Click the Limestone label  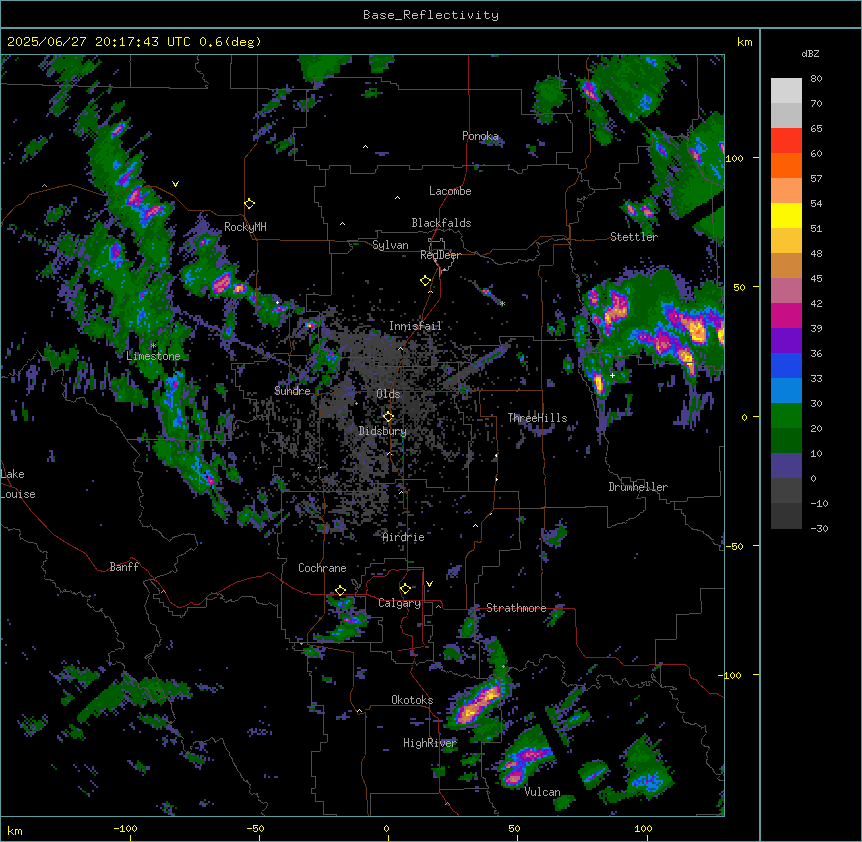point(153,356)
